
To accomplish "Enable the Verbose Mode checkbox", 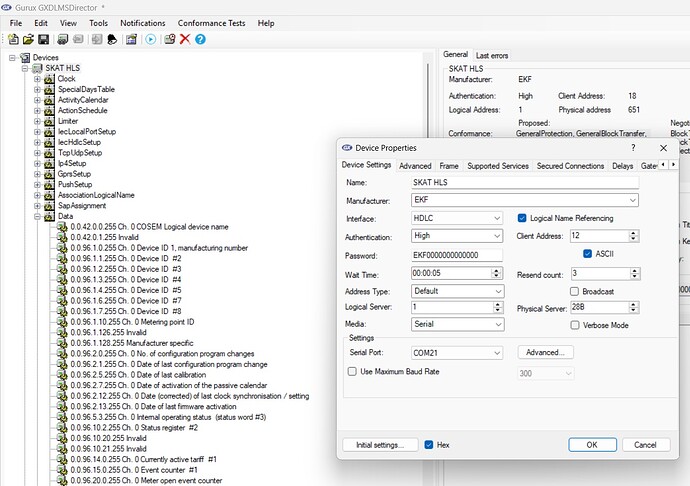I will (575, 325).
